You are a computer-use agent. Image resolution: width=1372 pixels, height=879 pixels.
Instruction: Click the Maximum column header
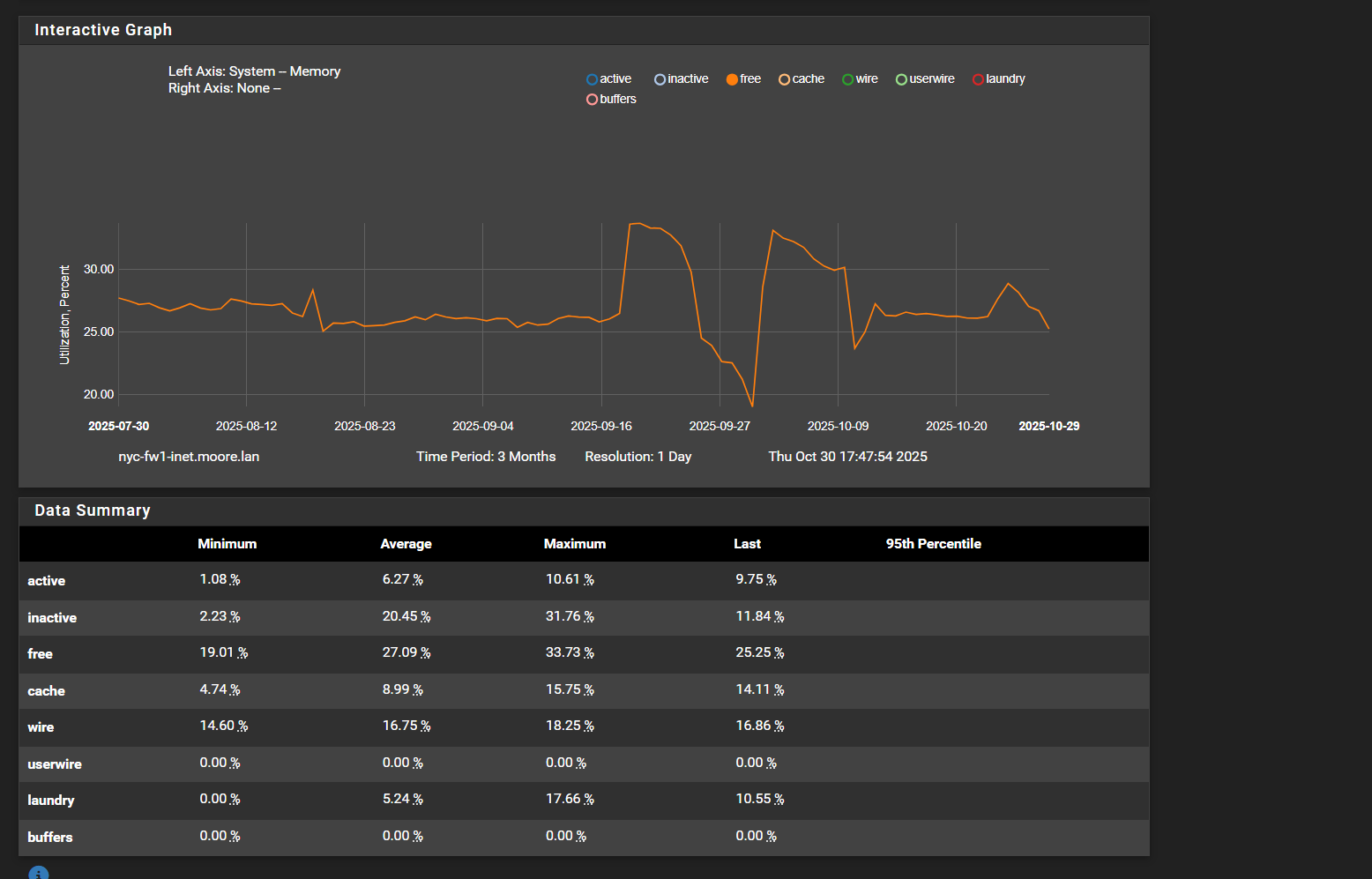(574, 544)
